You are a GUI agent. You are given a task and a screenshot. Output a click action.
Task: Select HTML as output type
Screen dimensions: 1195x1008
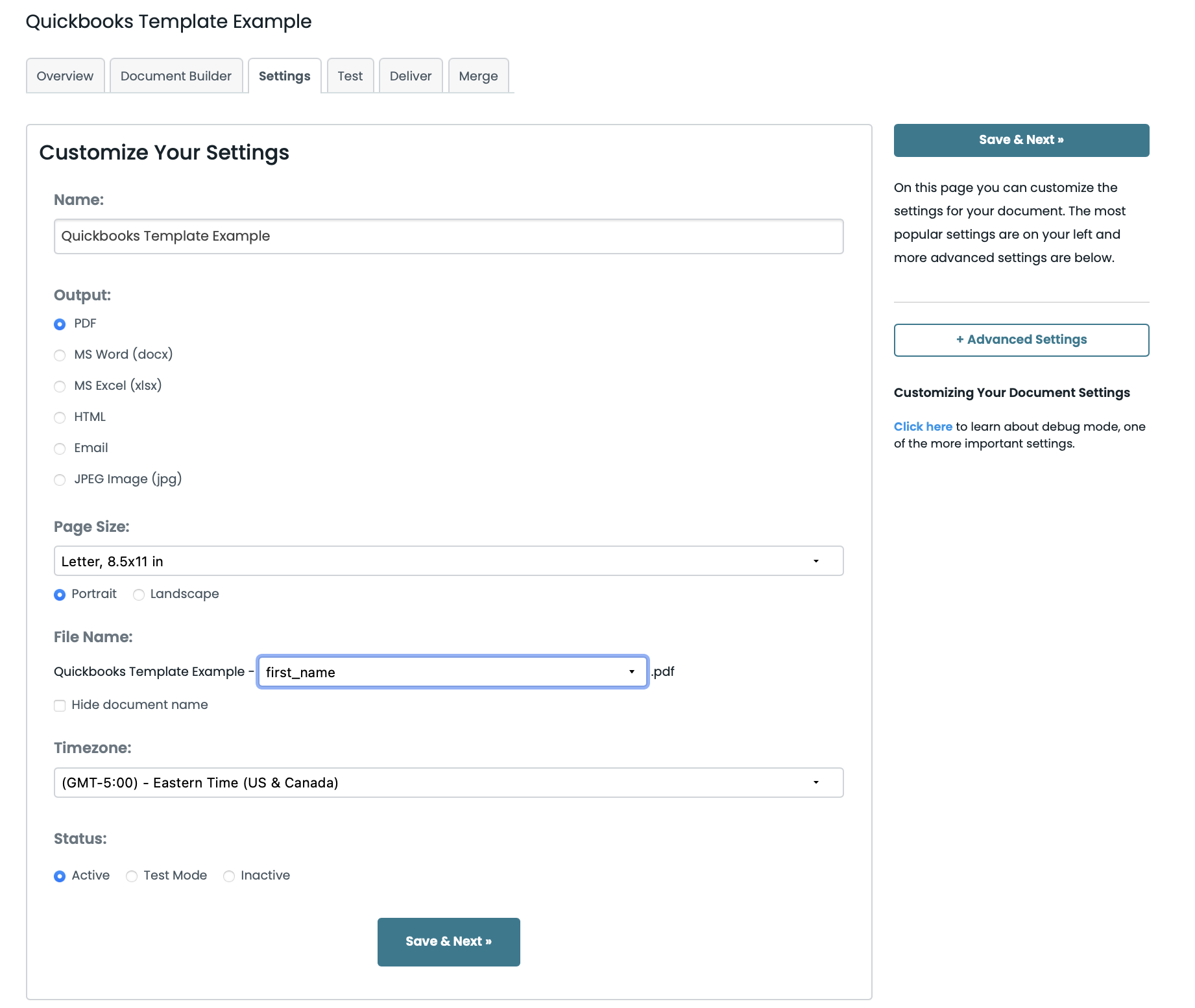60,418
